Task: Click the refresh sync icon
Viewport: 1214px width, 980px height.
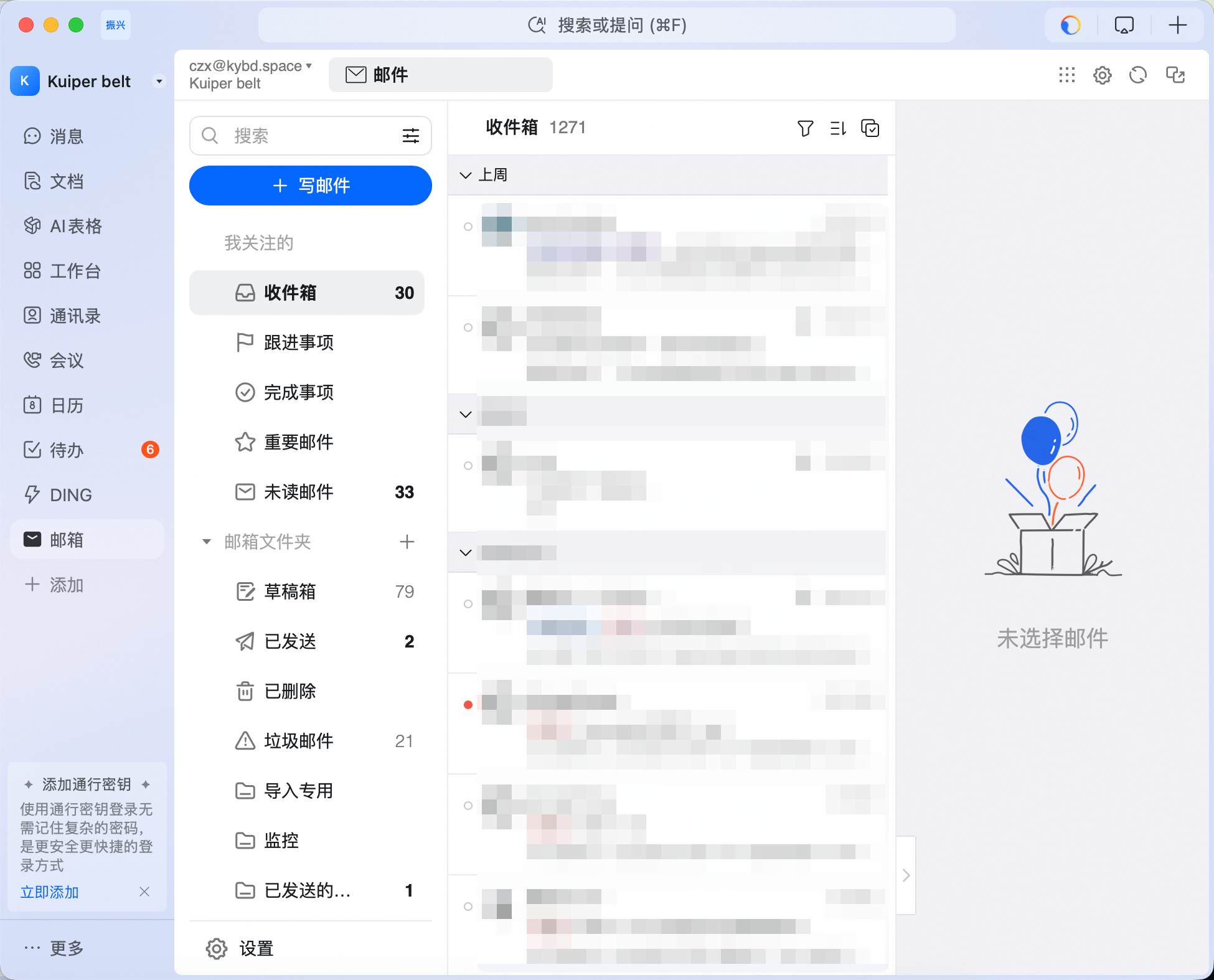Action: point(1138,75)
